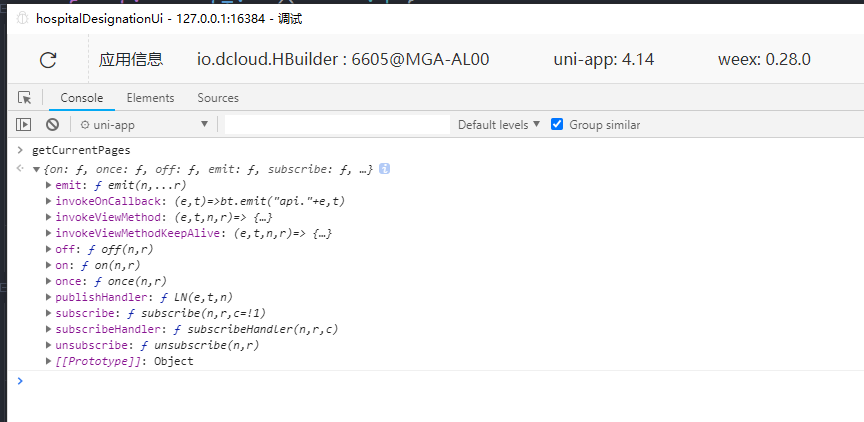
Task: Expand the publishHandler property
Action: [48, 297]
